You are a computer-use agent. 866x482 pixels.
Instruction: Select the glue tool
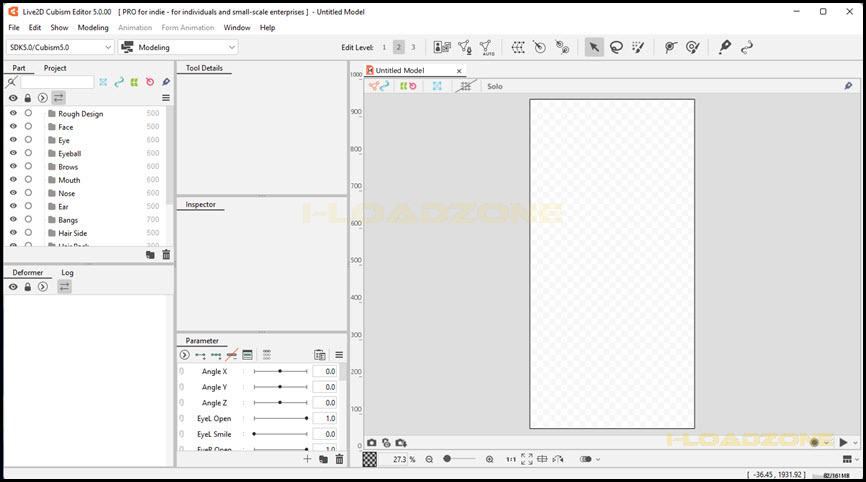tap(670, 47)
